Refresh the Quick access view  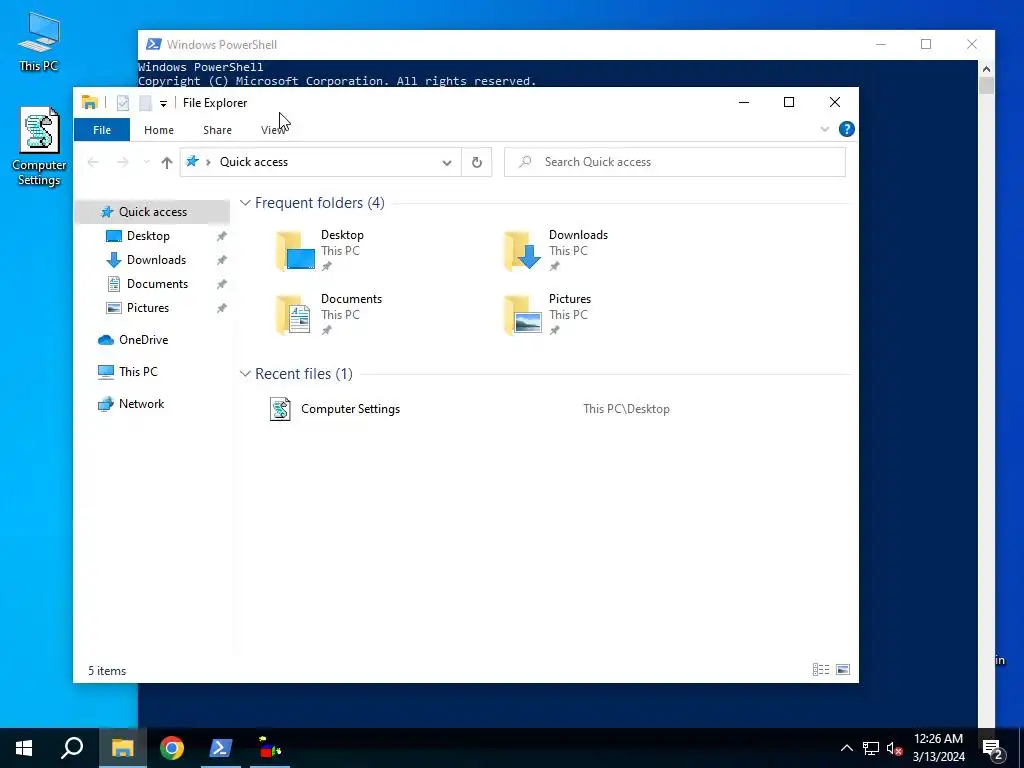[477, 162]
